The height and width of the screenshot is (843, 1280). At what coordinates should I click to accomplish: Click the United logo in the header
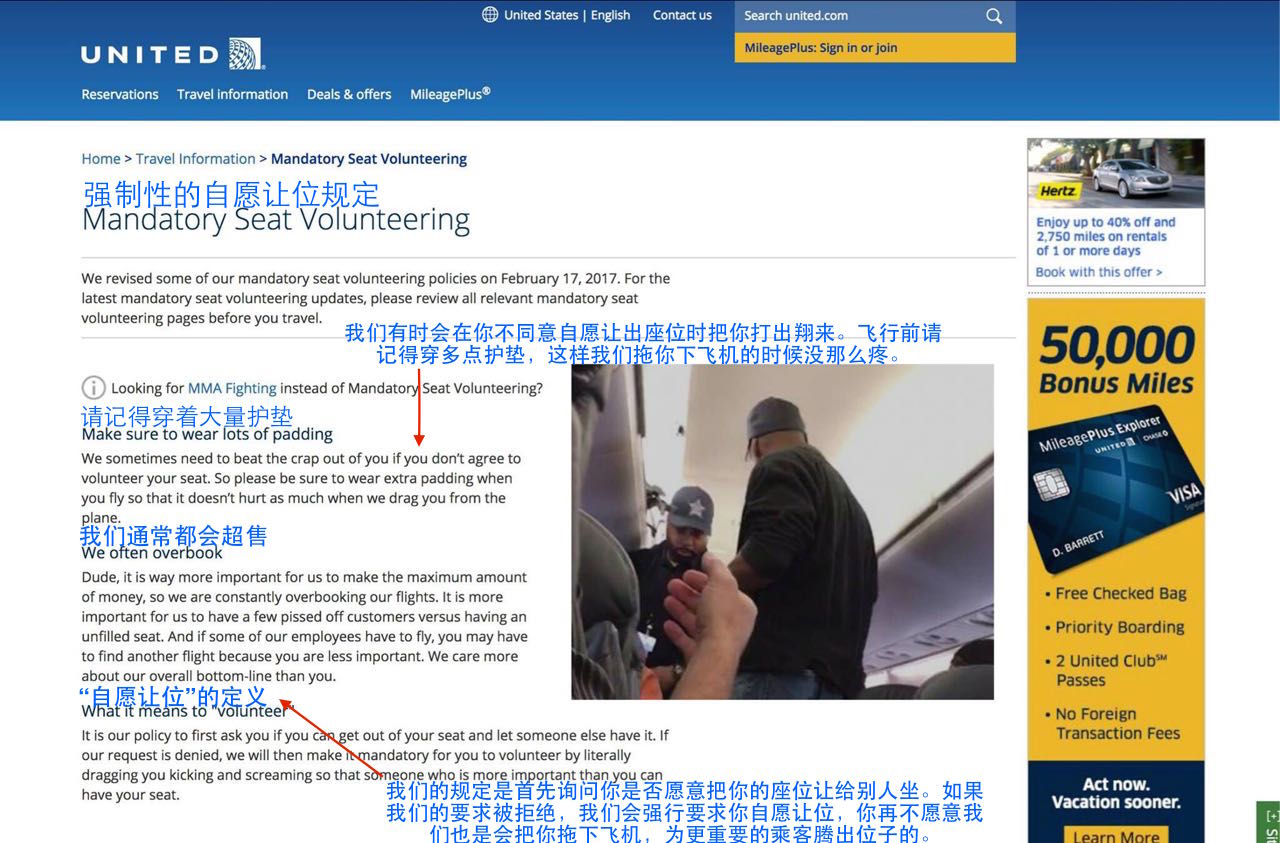172,54
